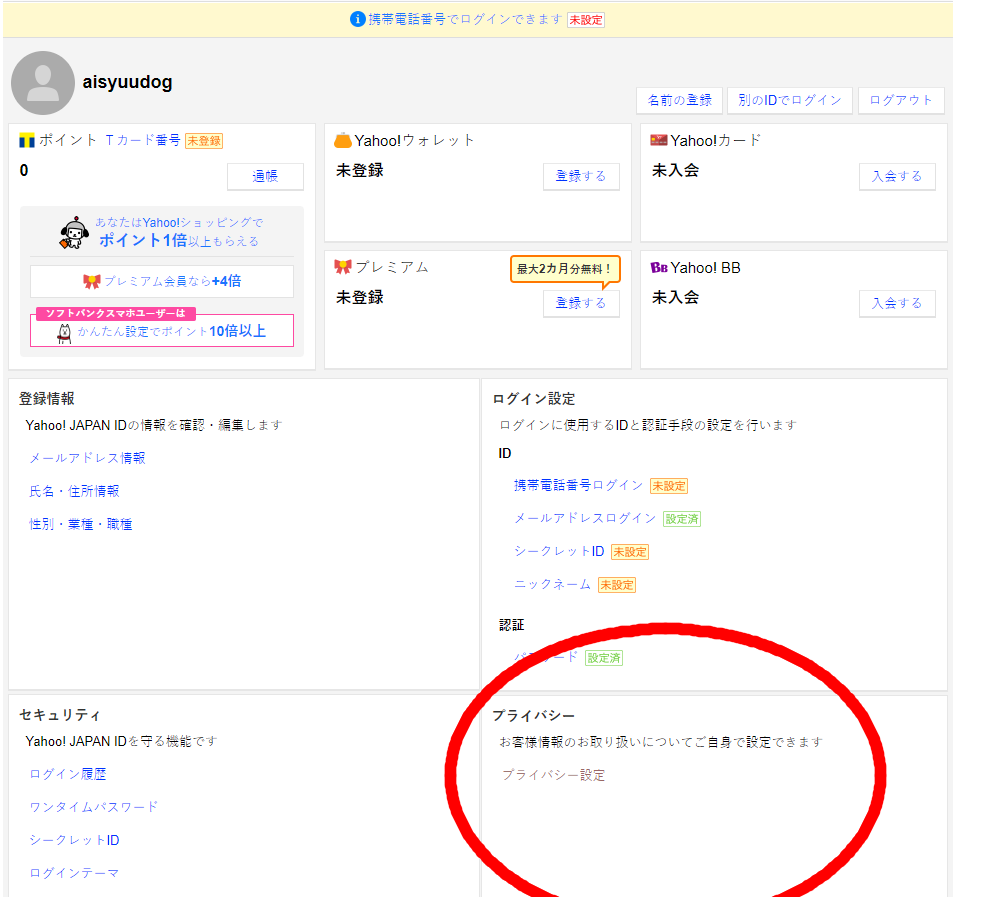Viewport: 992px width, 897px height.
Task: Click the T-point flag icon
Action: coord(27,140)
